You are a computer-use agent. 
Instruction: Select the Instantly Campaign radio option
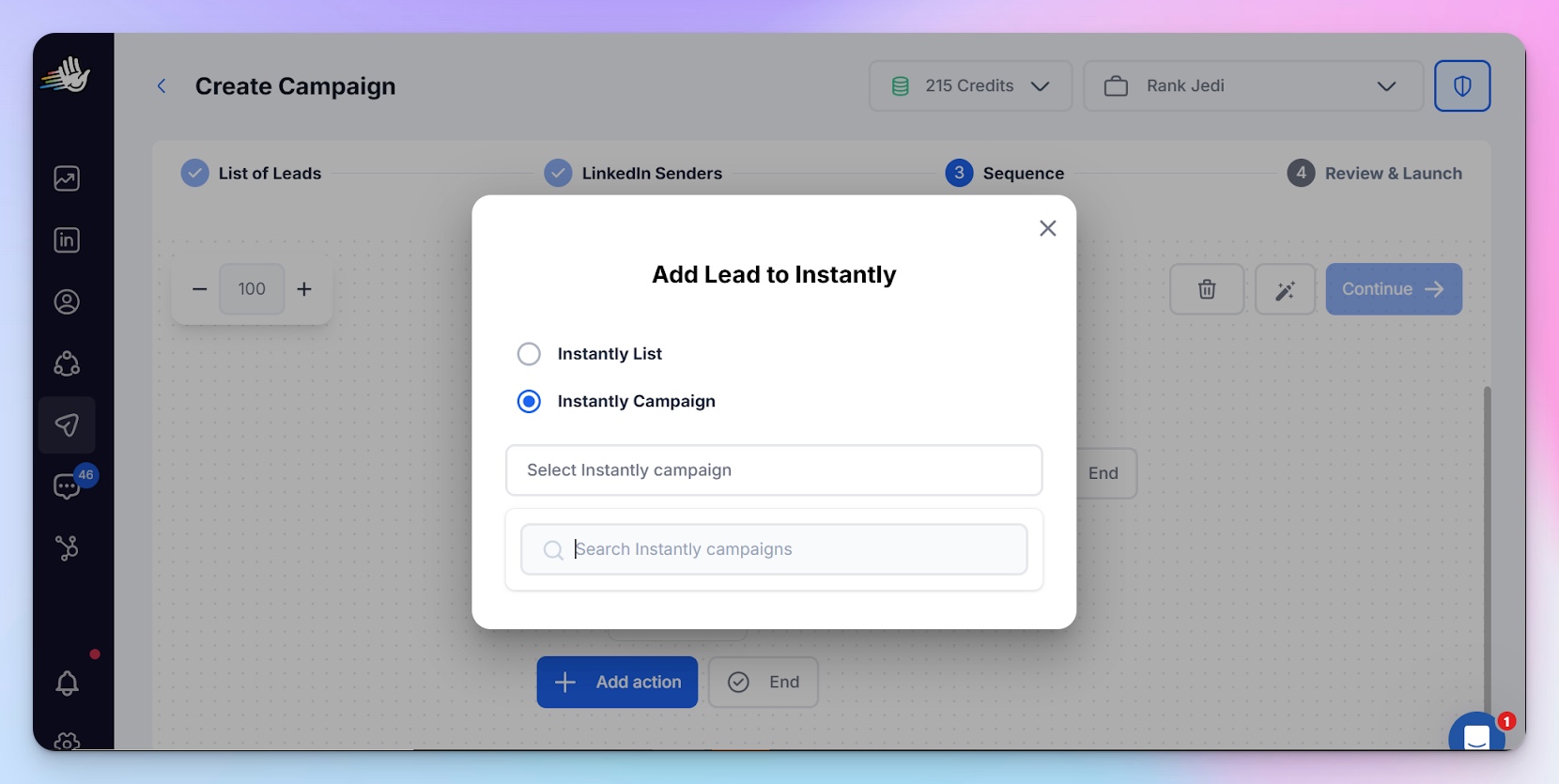[x=530, y=402]
